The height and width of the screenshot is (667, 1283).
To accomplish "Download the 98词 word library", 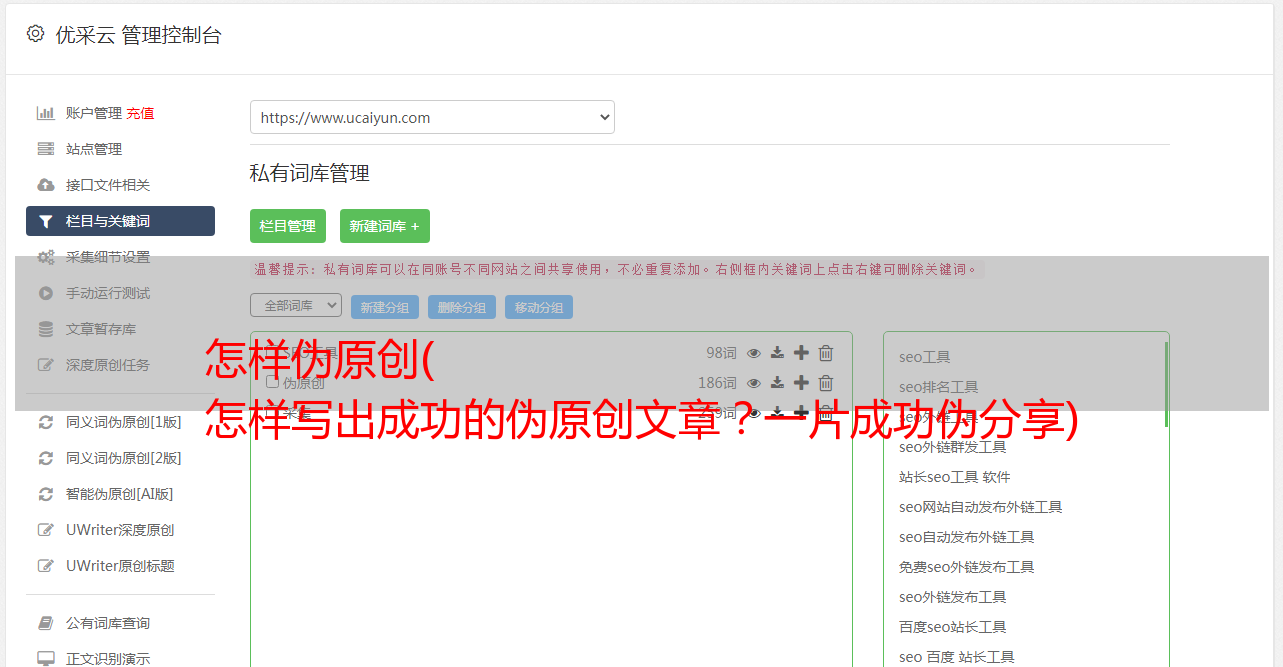I will [x=778, y=353].
